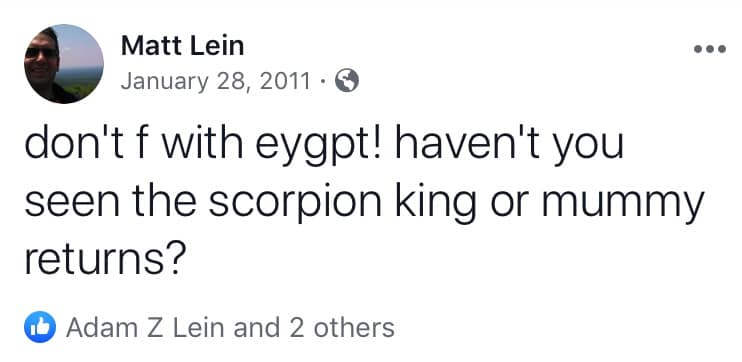
Task: Open Adam Z Lein's profile from likes
Action: tap(146, 327)
